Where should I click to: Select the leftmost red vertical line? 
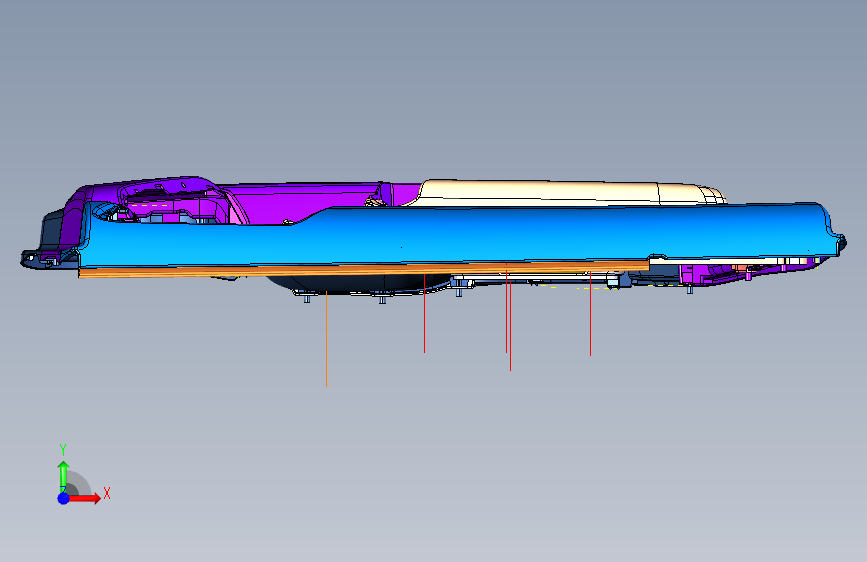[x=424, y=313]
